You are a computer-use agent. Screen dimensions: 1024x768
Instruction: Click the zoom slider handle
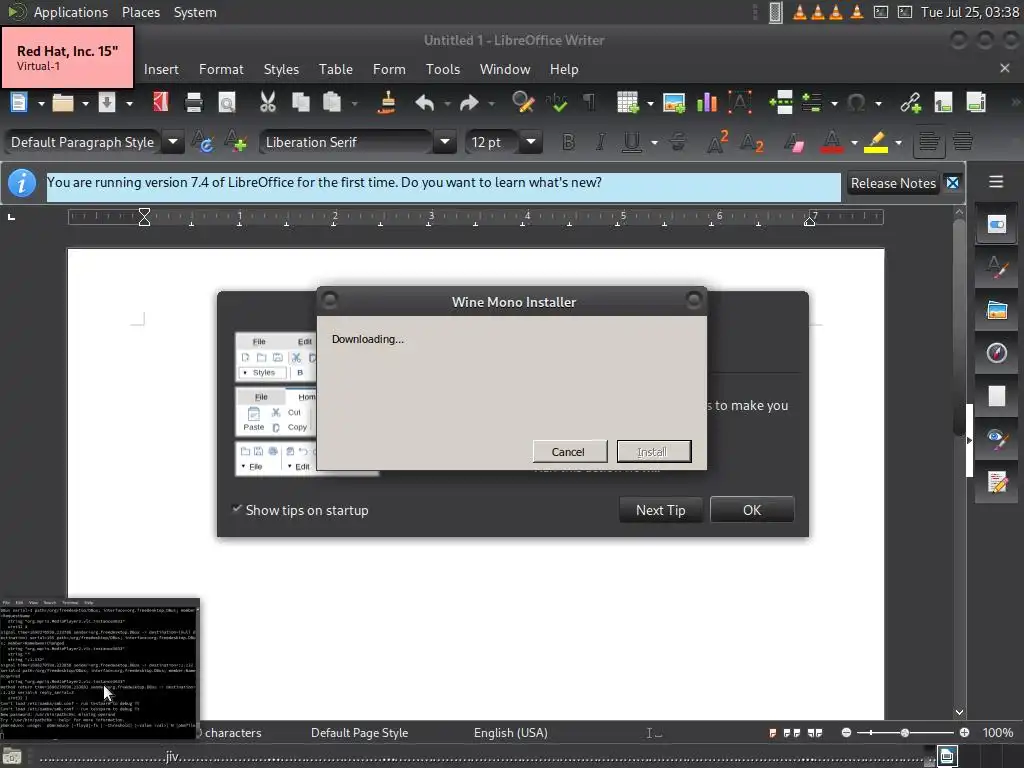[904, 733]
